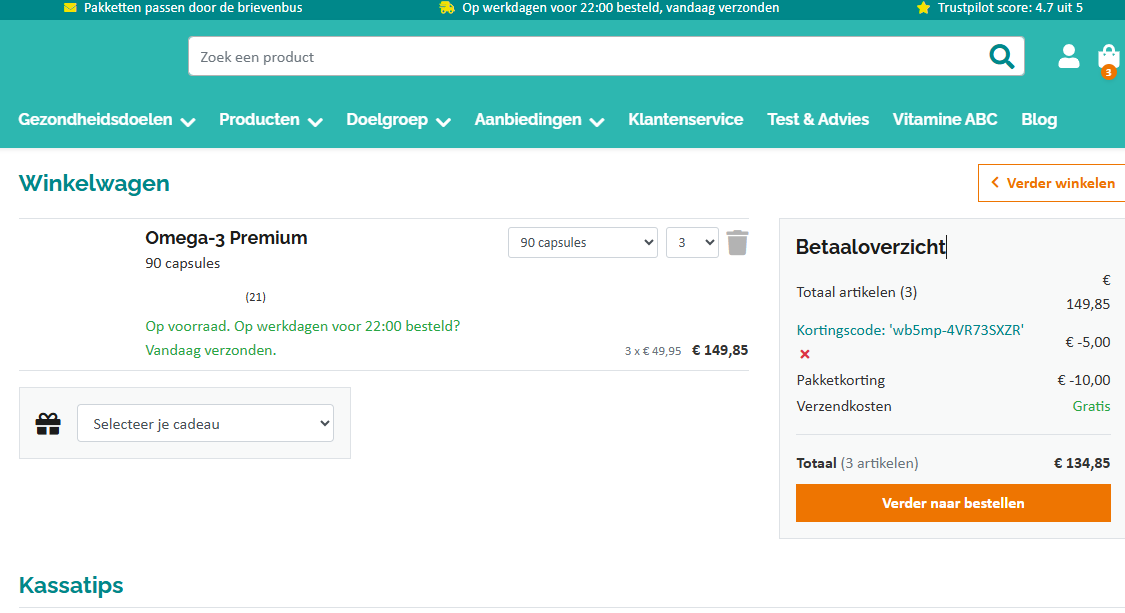Click the 'Totaal artikelen (3)' label
Screen dimensions: 1125x613
[857, 292]
